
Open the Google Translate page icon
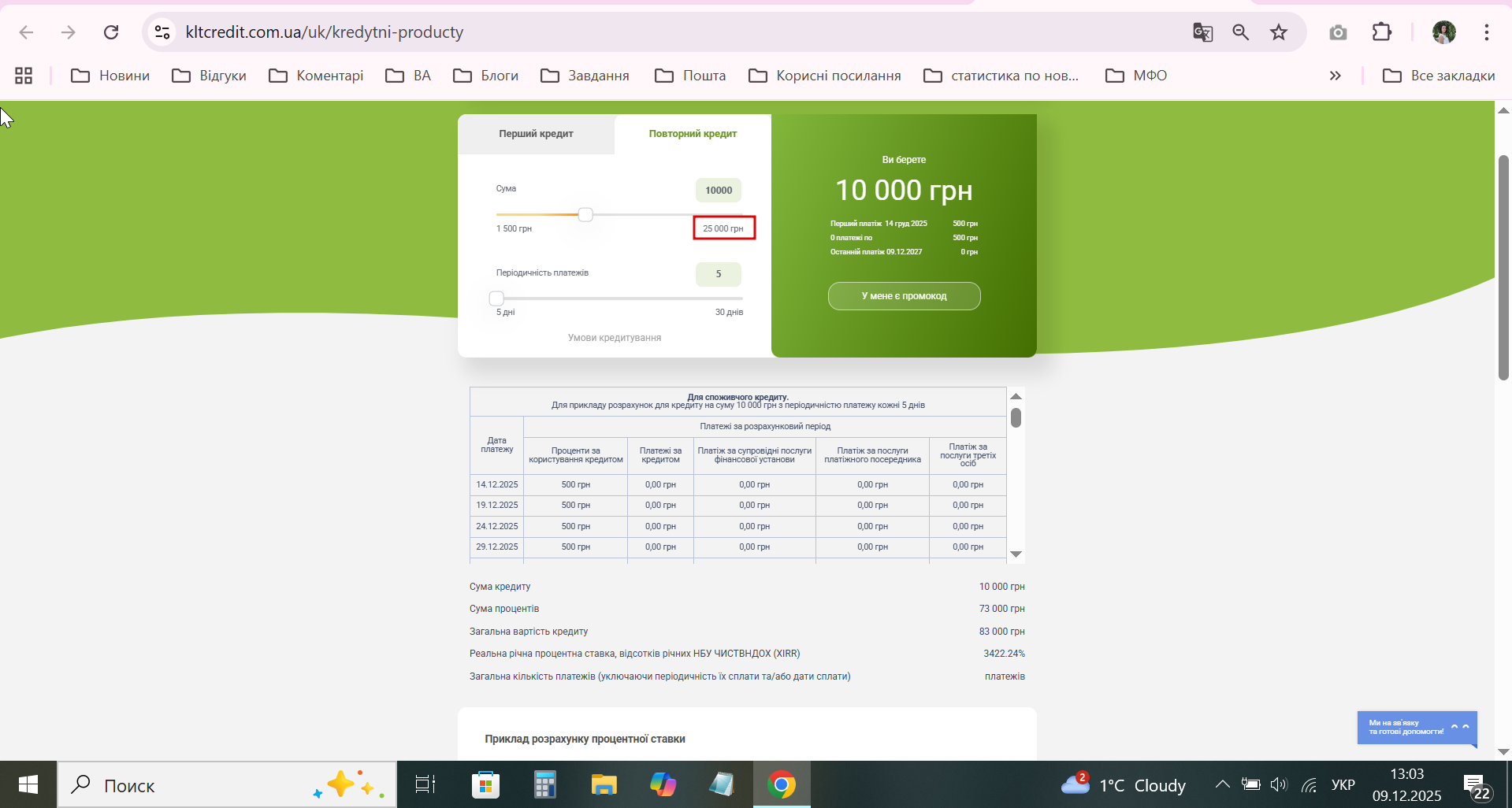1202,32
